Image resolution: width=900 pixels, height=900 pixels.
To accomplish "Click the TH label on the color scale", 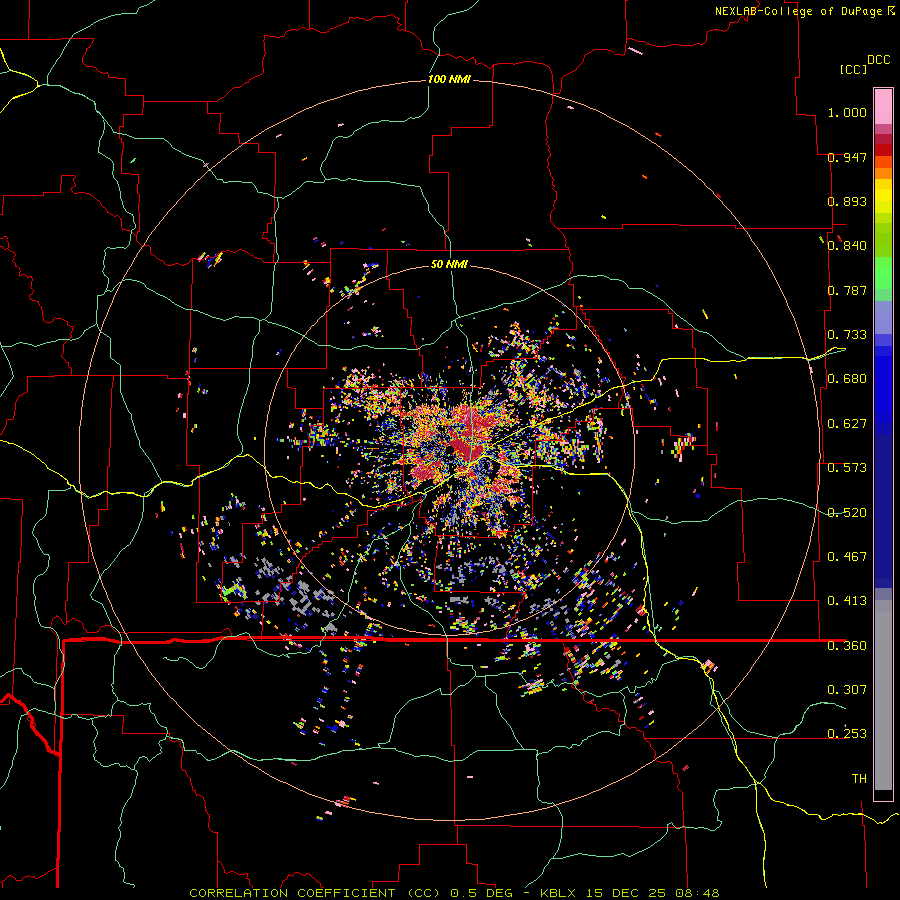I will [859, 779].
